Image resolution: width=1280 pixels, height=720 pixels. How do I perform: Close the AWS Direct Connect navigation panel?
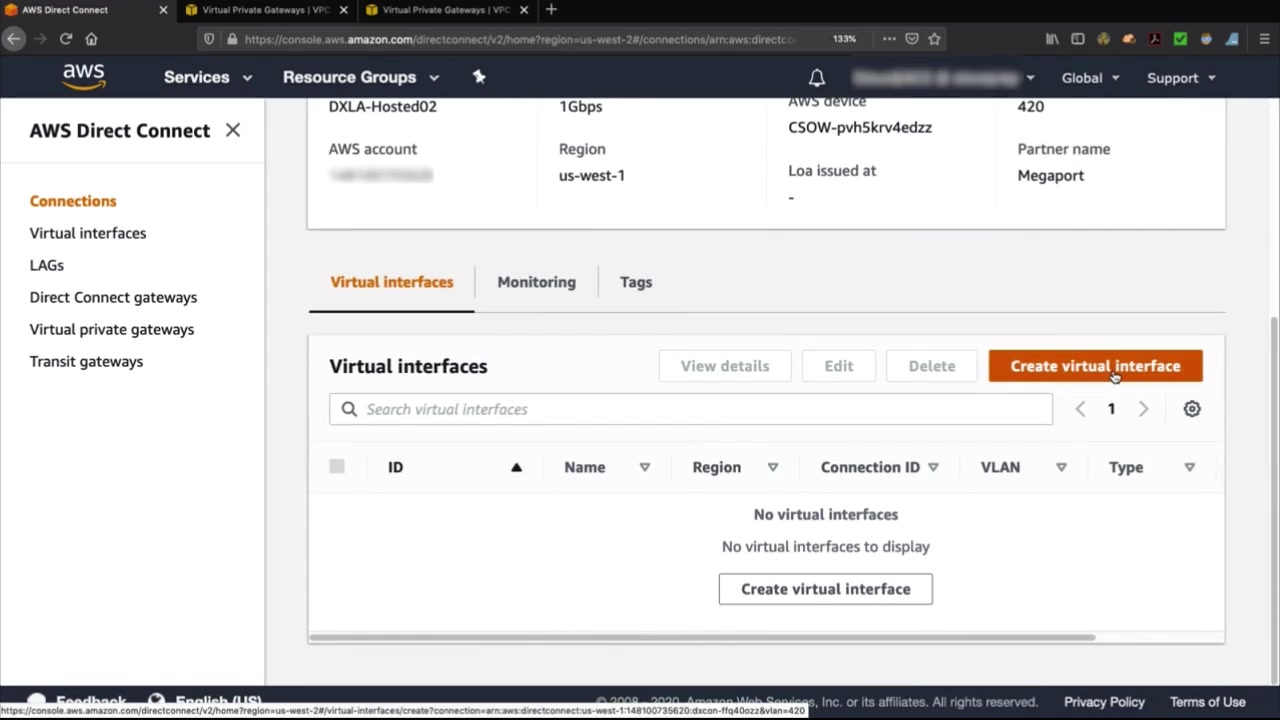coord(233,130)
